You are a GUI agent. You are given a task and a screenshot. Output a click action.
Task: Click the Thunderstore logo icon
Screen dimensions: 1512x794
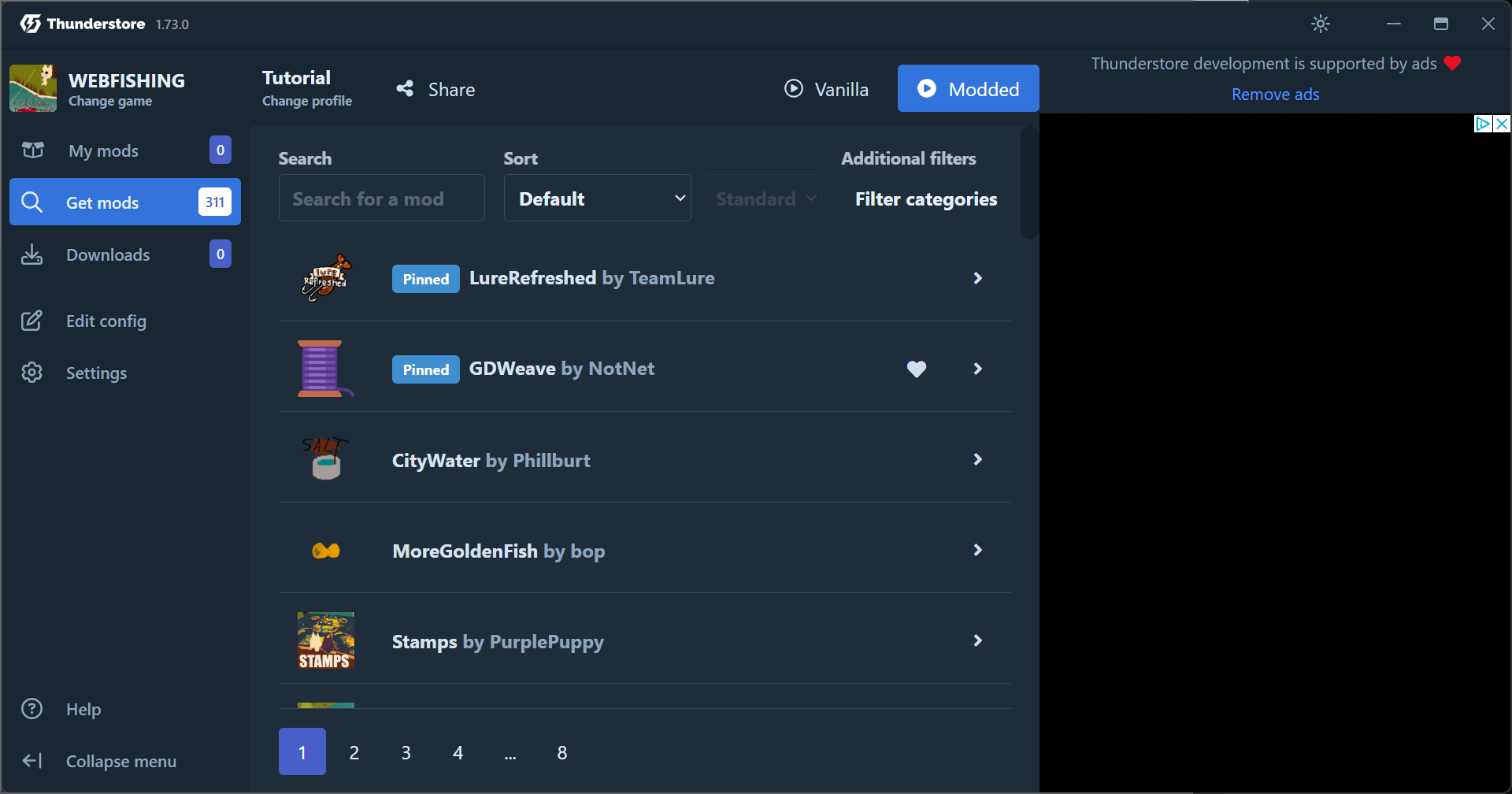point(31,24)
